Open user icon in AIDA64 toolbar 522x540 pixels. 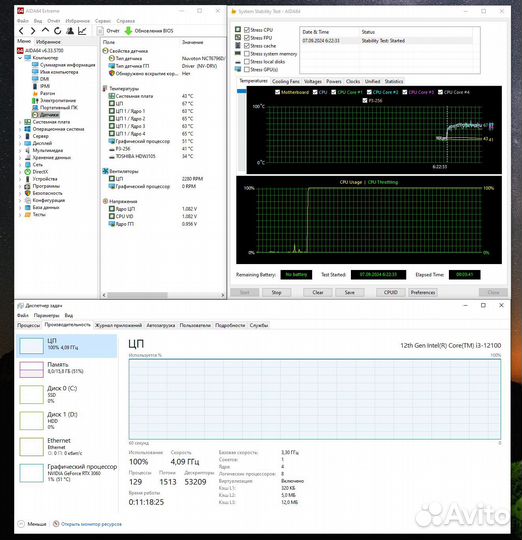pyautogui.click(x=70, y=31)
